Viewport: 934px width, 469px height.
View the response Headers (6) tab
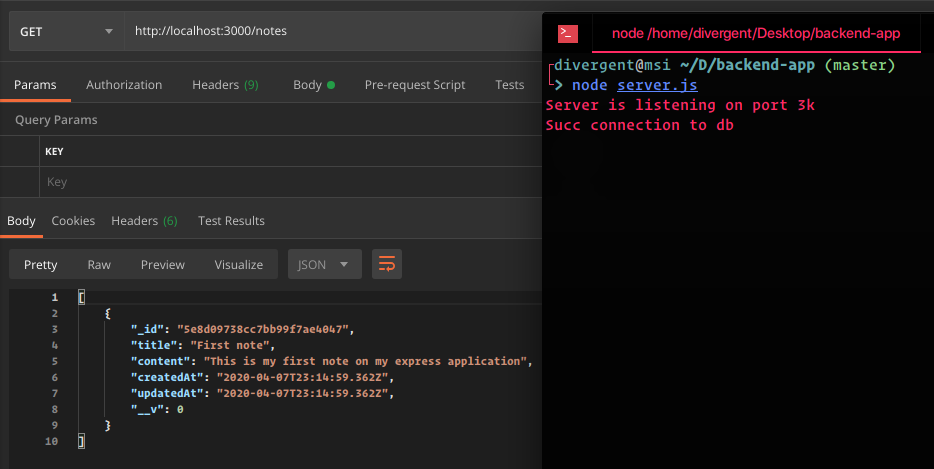tap(144, 220)
